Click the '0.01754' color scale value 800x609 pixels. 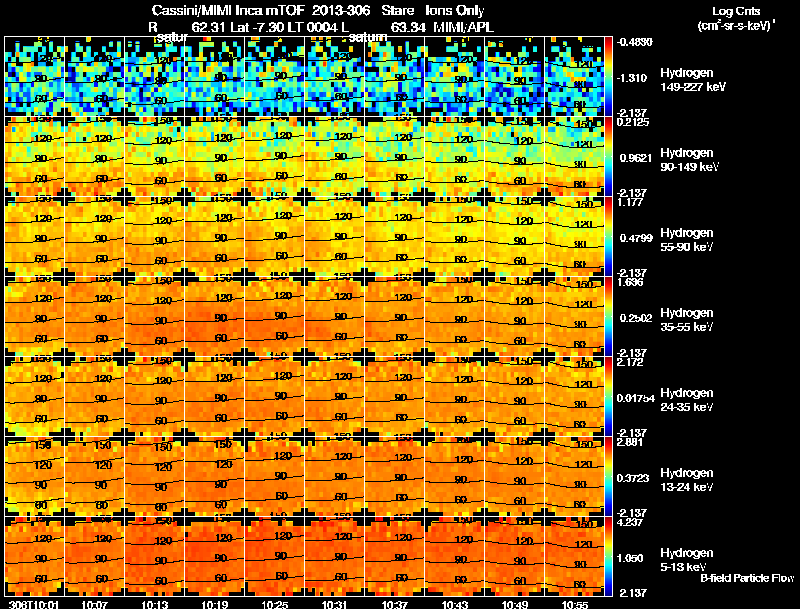(x=636, y=398)
